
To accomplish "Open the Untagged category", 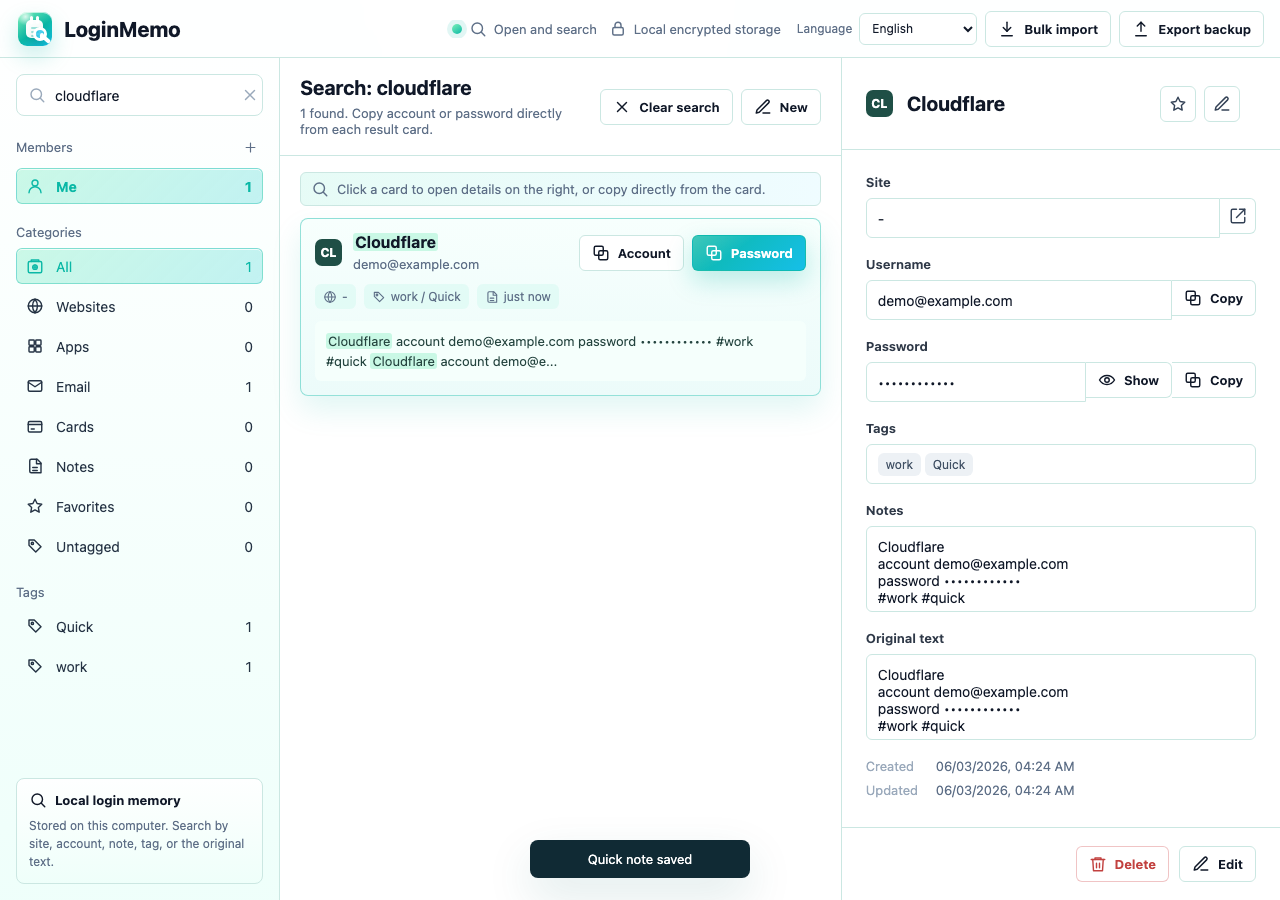I will pos(139,546).
